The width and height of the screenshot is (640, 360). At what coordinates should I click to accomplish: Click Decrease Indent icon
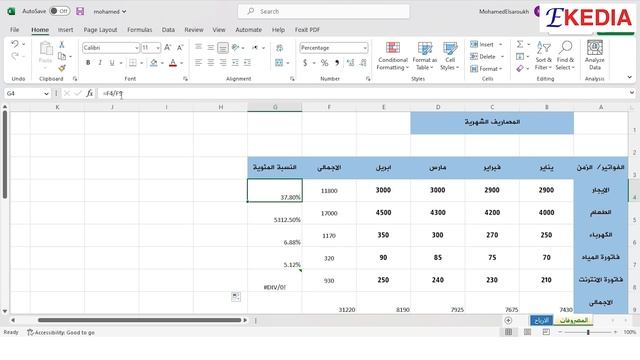tap(235, 63)
